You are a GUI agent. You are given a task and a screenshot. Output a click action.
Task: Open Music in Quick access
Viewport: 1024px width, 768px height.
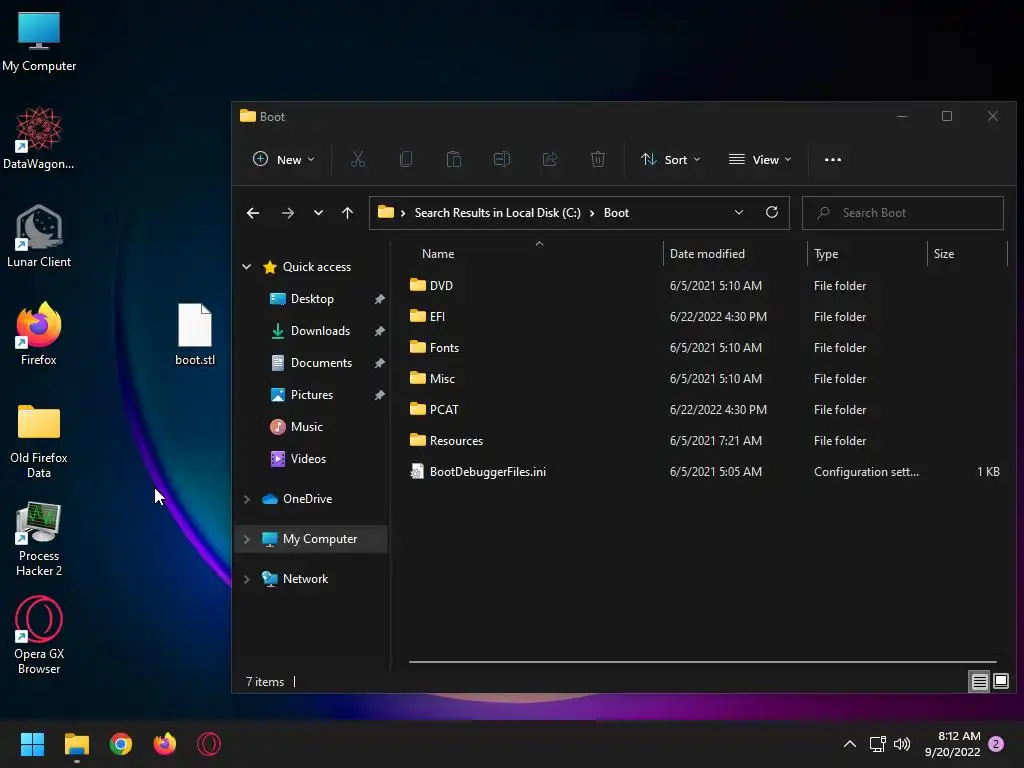(306, 426)
